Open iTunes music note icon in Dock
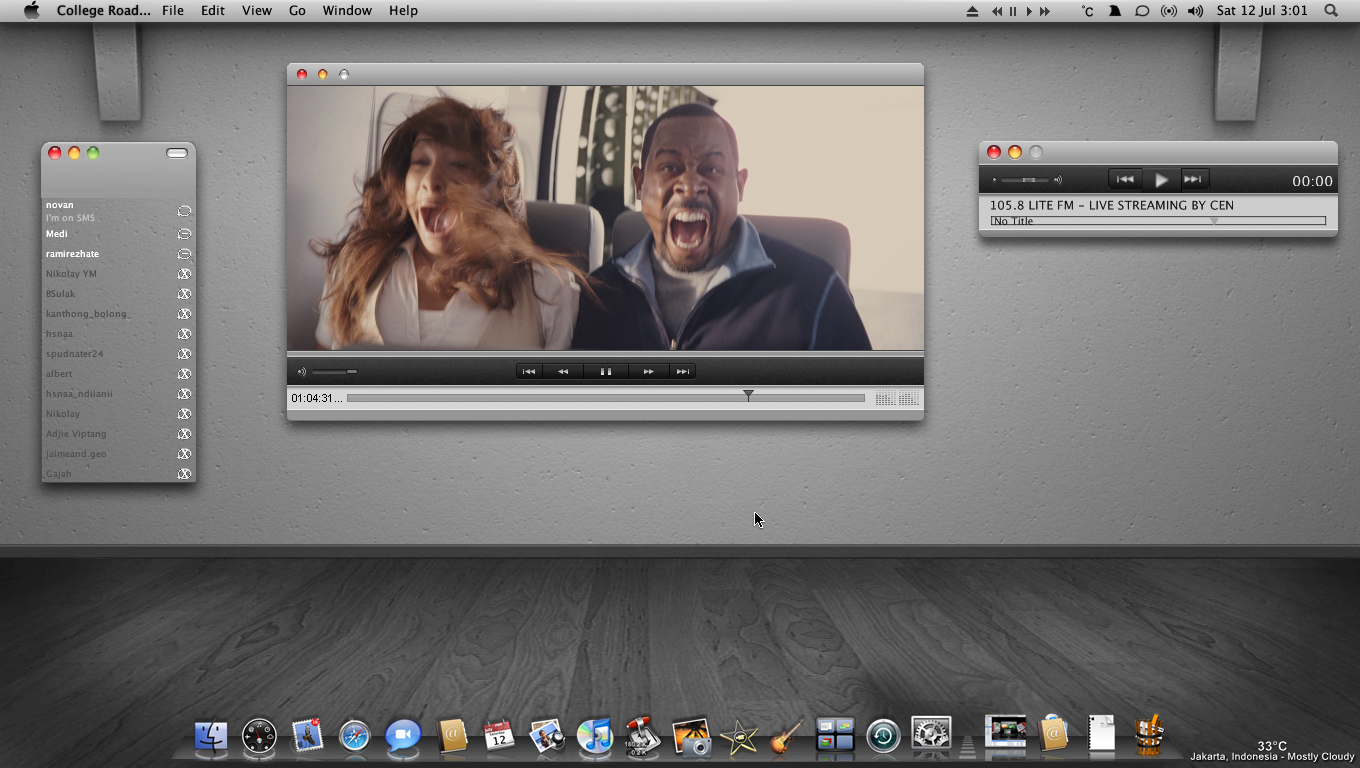 tap(595, 737)
